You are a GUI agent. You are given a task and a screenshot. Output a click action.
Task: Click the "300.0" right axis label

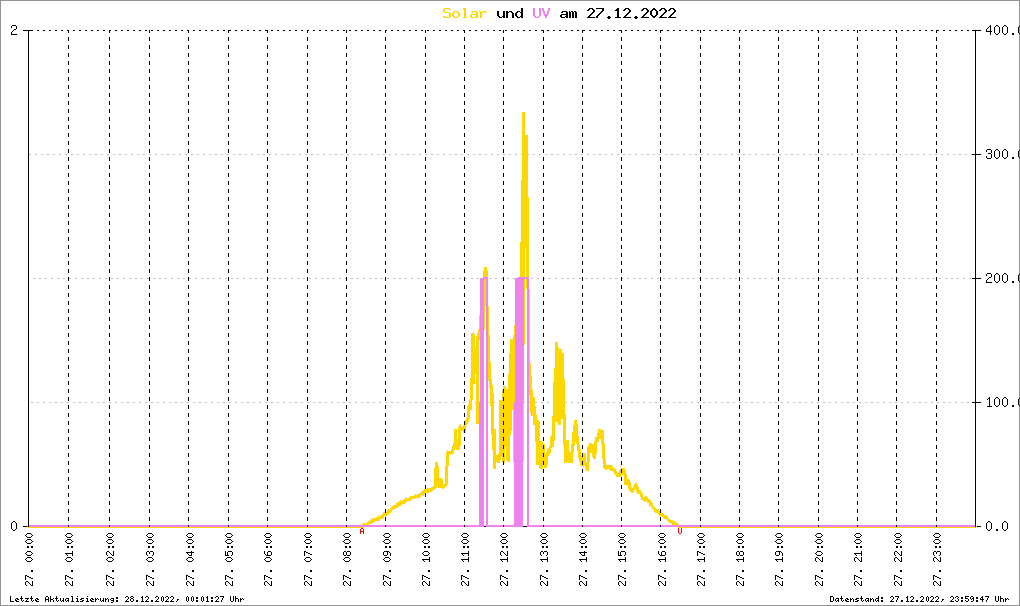(999, 155)
